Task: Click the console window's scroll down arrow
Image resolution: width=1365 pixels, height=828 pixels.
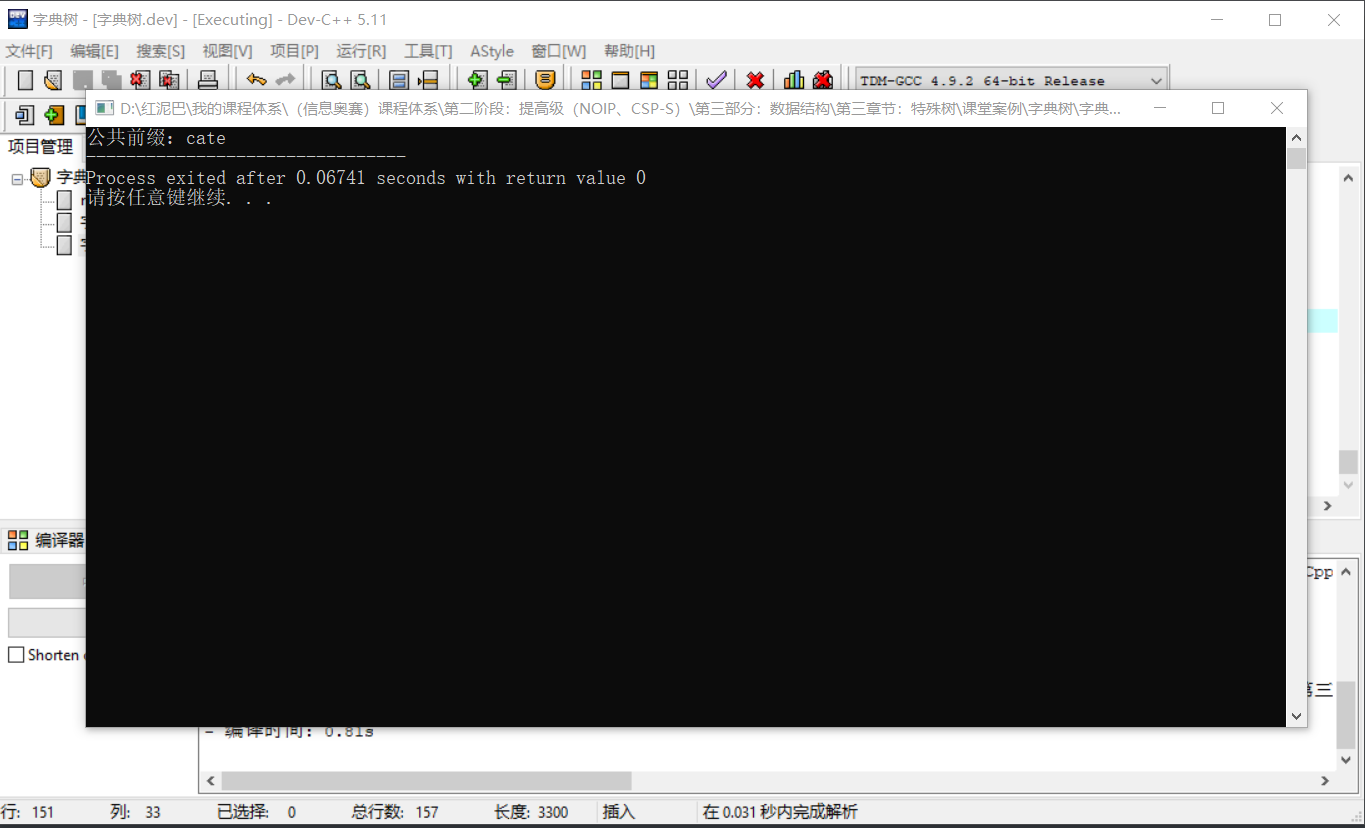Action: (x=1296, y=716)
